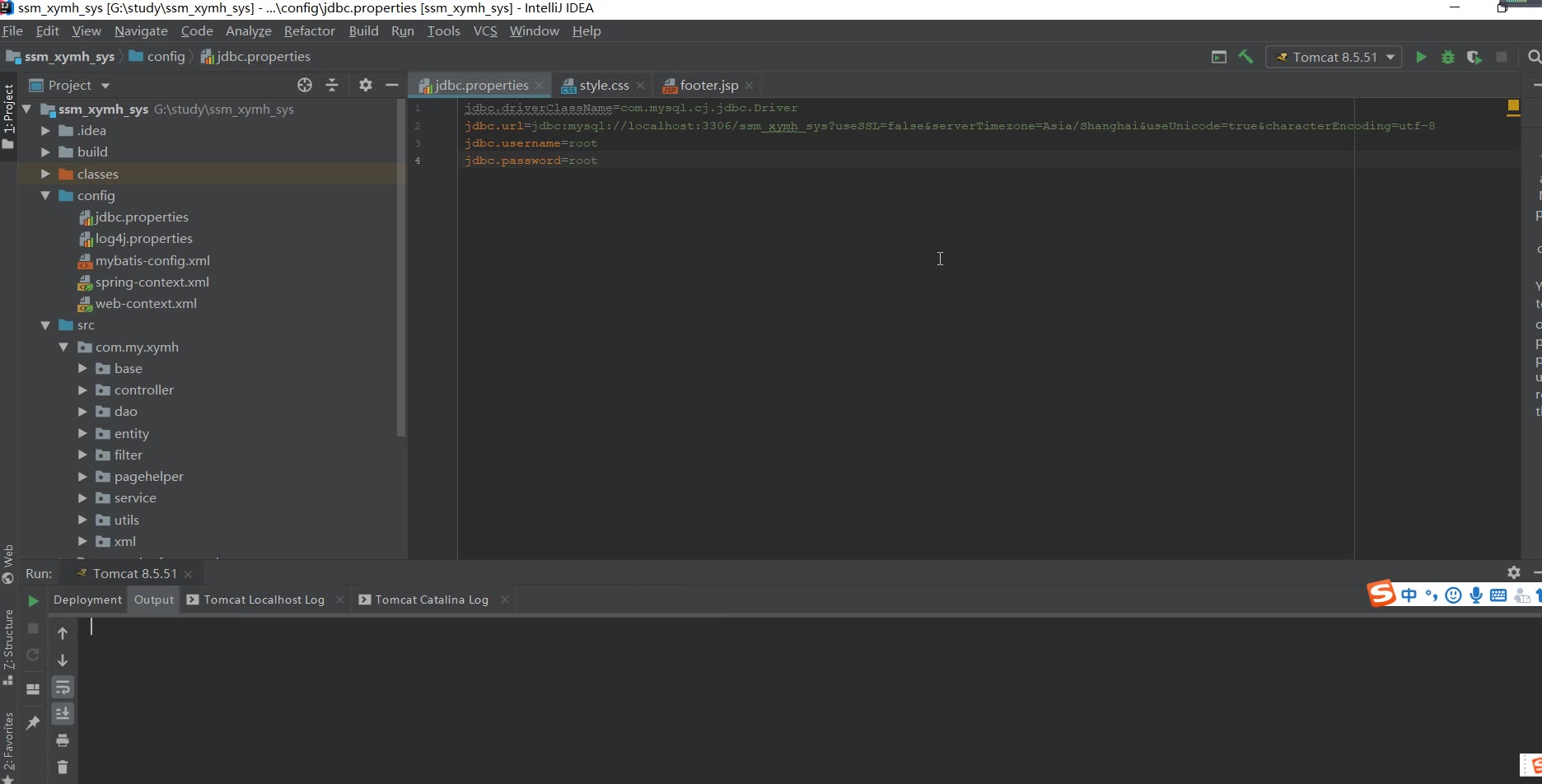Screen dimensions: 1542x784
Task: Open the Refactor menu
Action: click(310, 30)
